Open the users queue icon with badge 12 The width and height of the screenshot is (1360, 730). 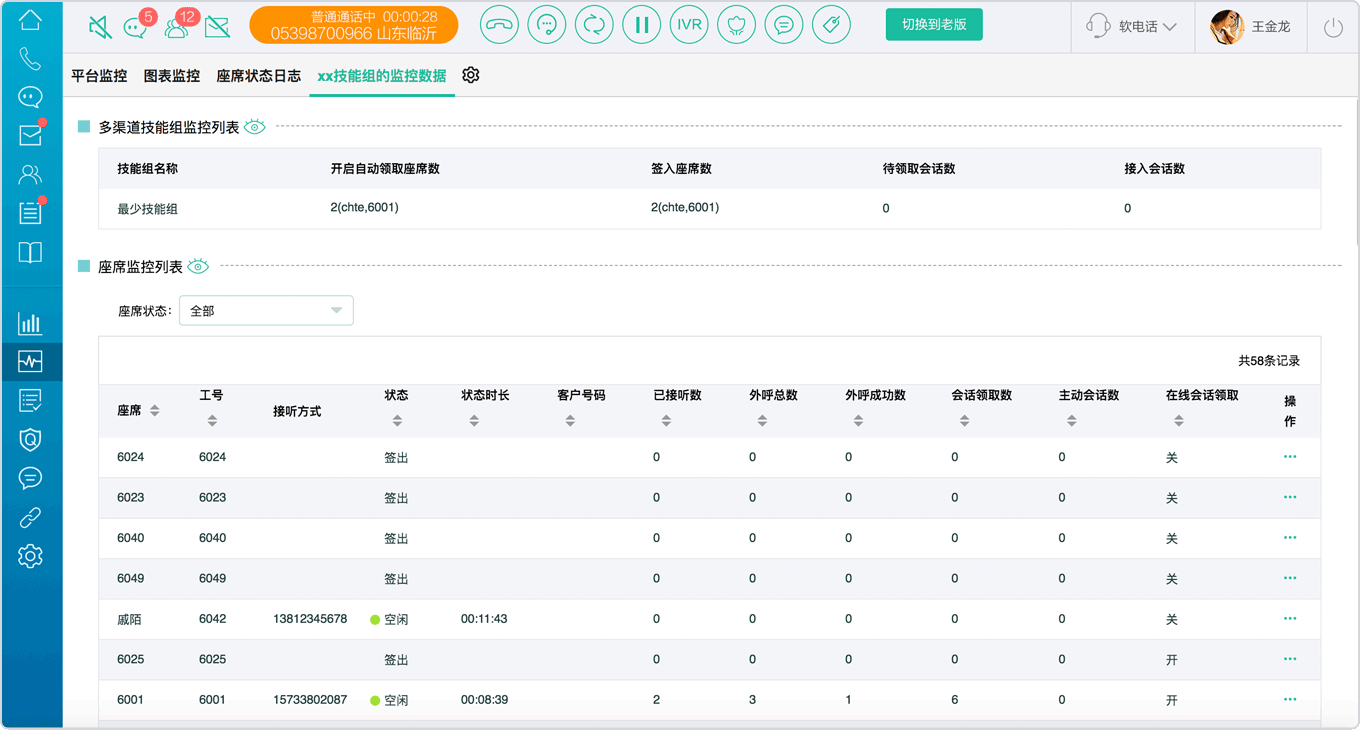coord(178,27)
